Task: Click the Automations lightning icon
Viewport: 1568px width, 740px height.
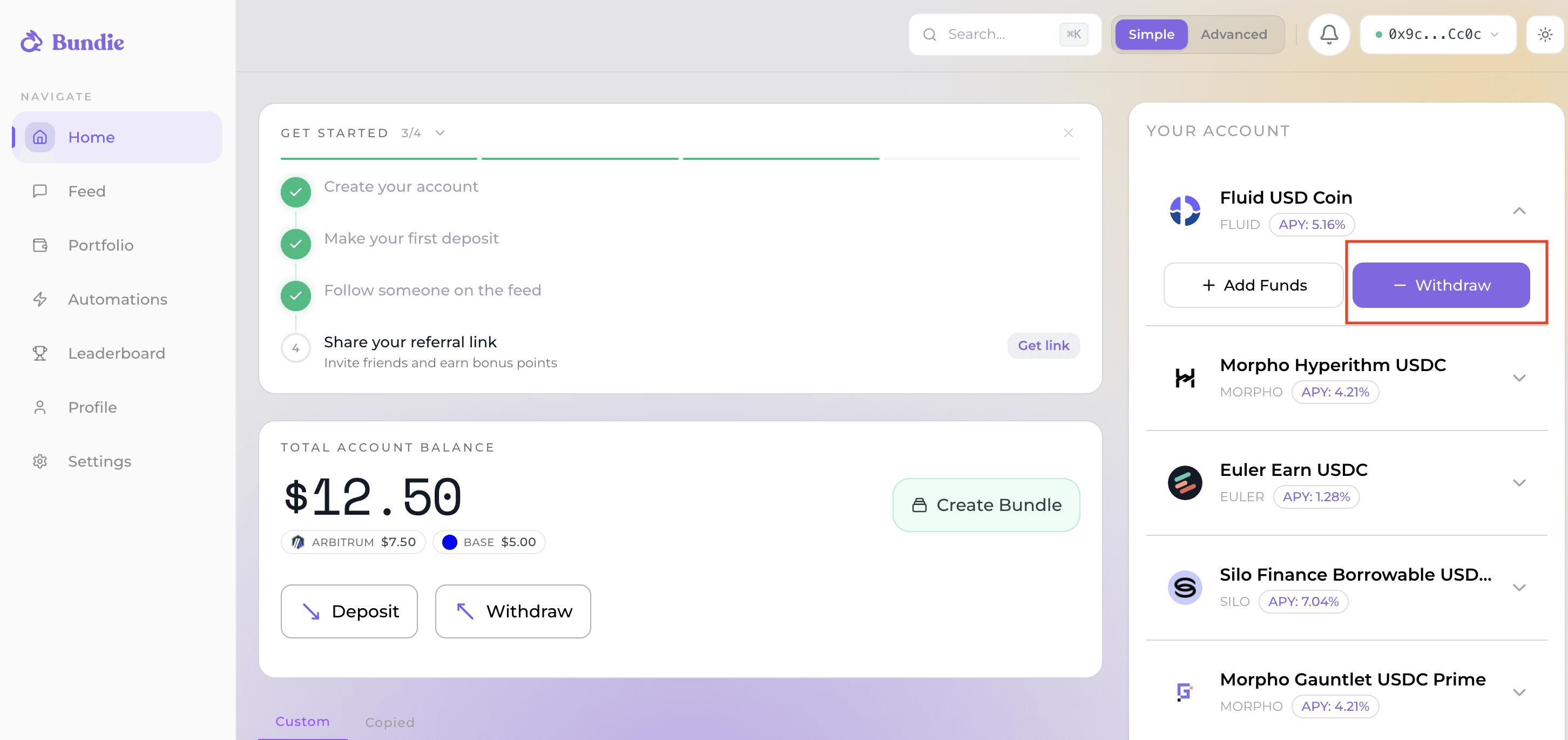Action: pos(39,299)
